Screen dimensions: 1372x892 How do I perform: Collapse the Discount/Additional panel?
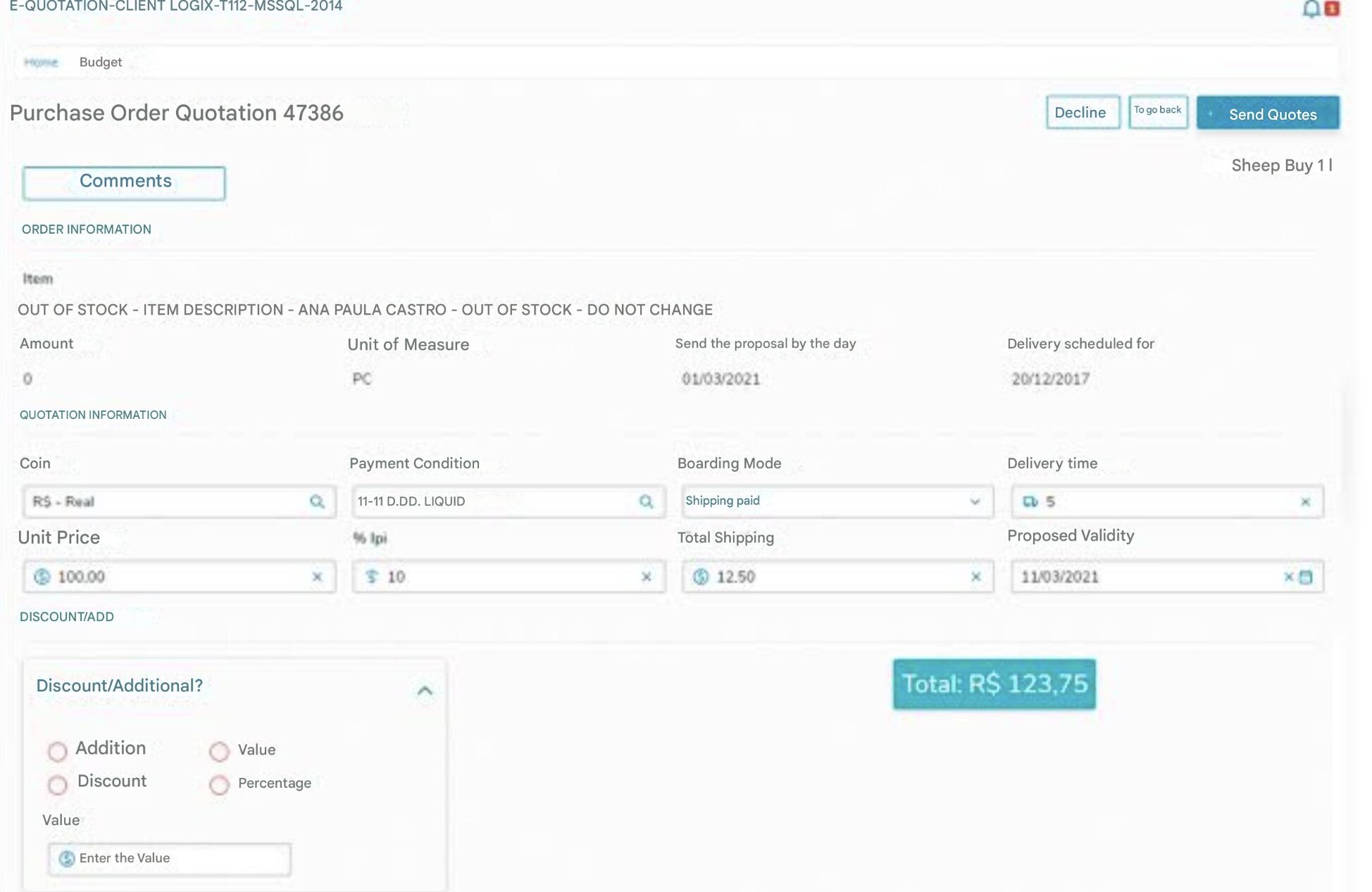coord(424,691)
